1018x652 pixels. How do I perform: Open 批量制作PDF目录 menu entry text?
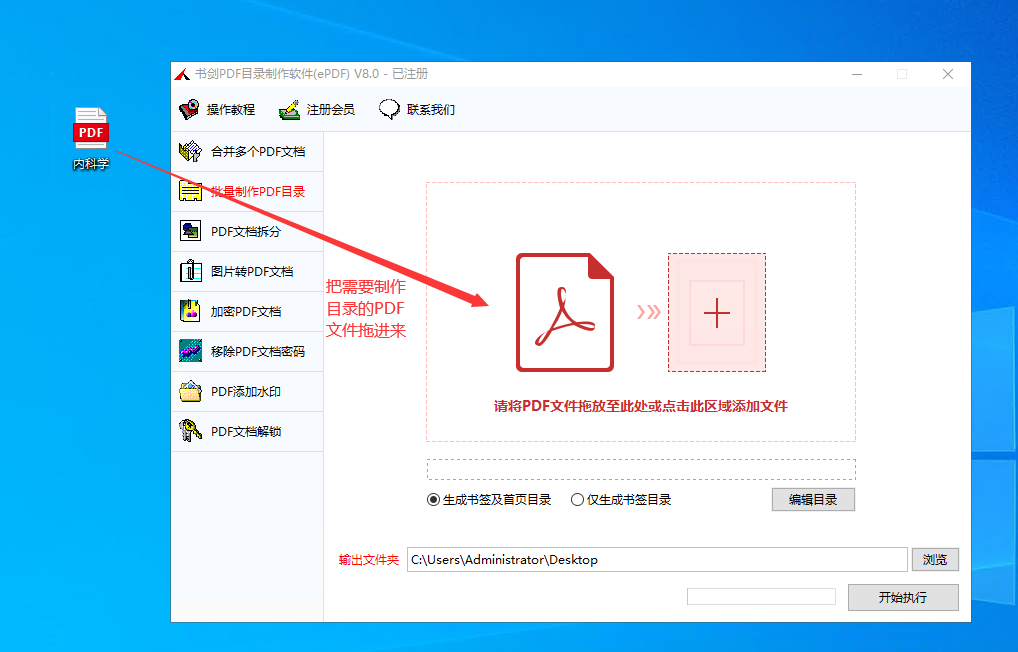(x=258, y=192)
